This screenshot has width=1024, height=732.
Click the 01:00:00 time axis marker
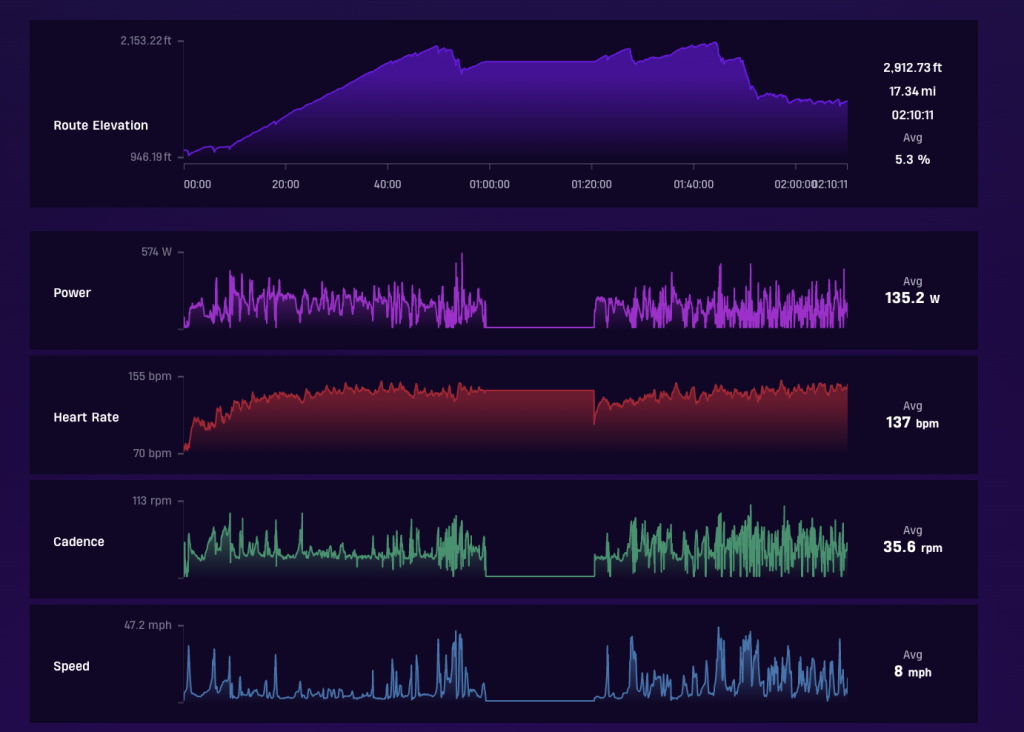[489, 184]
